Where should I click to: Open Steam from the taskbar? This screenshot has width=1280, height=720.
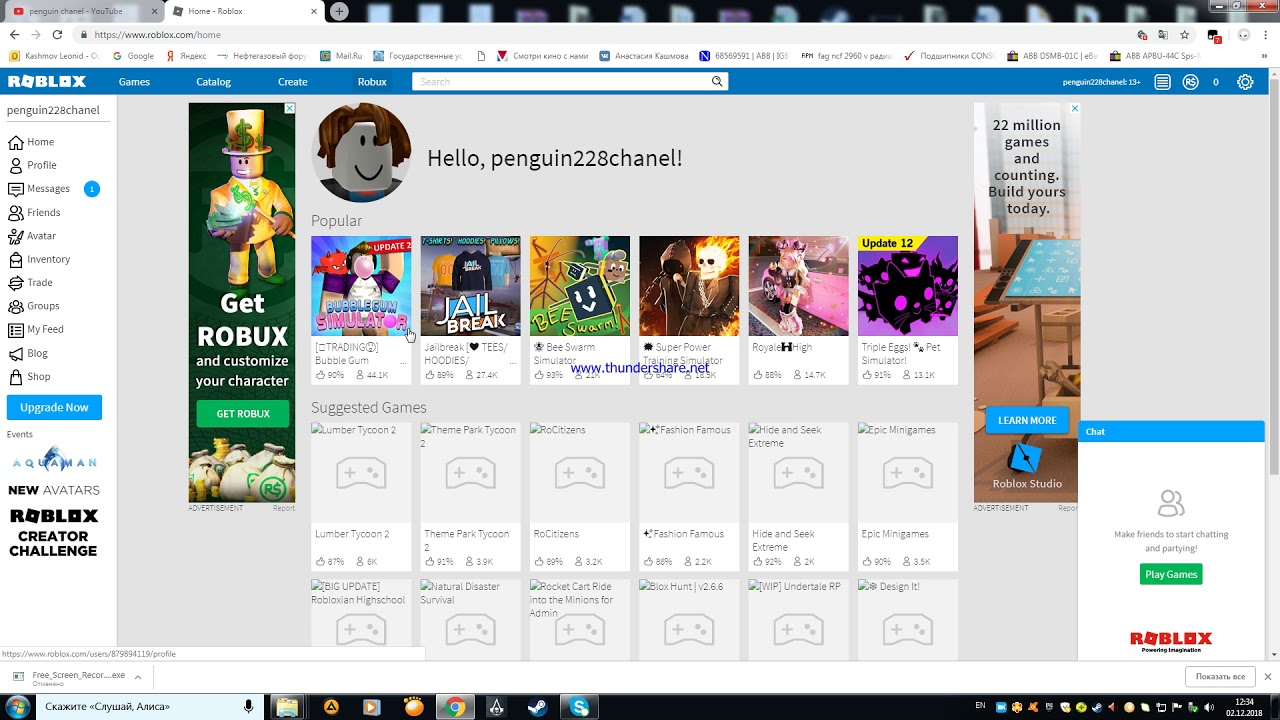coord(537,707)
